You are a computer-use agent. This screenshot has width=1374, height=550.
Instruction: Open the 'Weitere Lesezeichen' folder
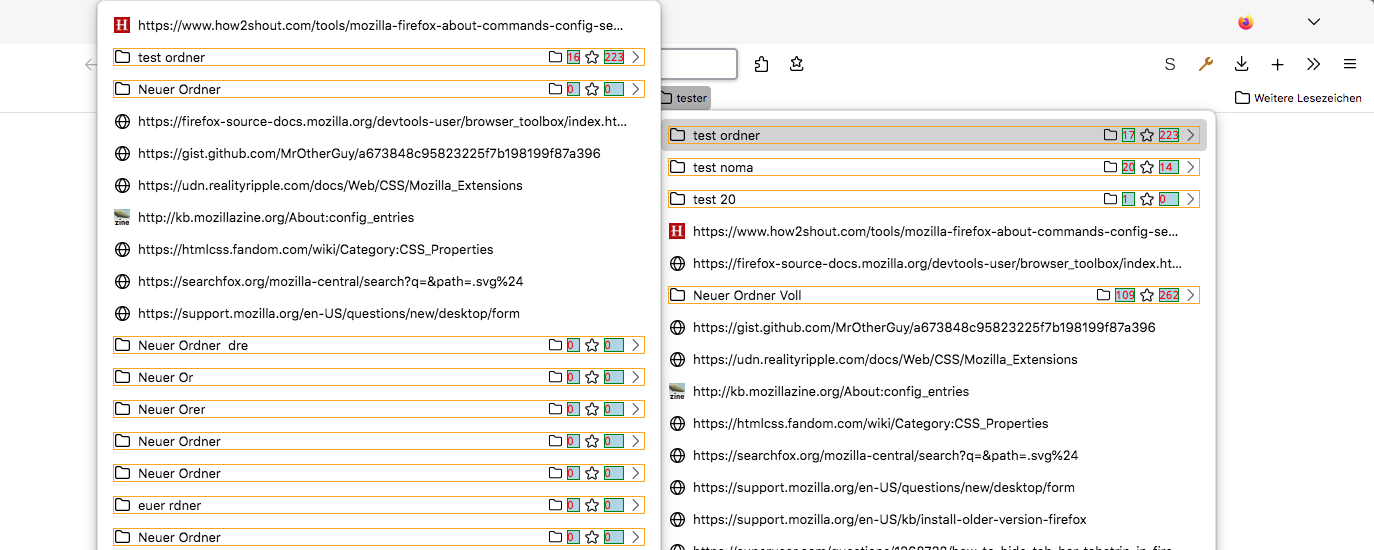pyautogui.click(x=1298, y=98)
